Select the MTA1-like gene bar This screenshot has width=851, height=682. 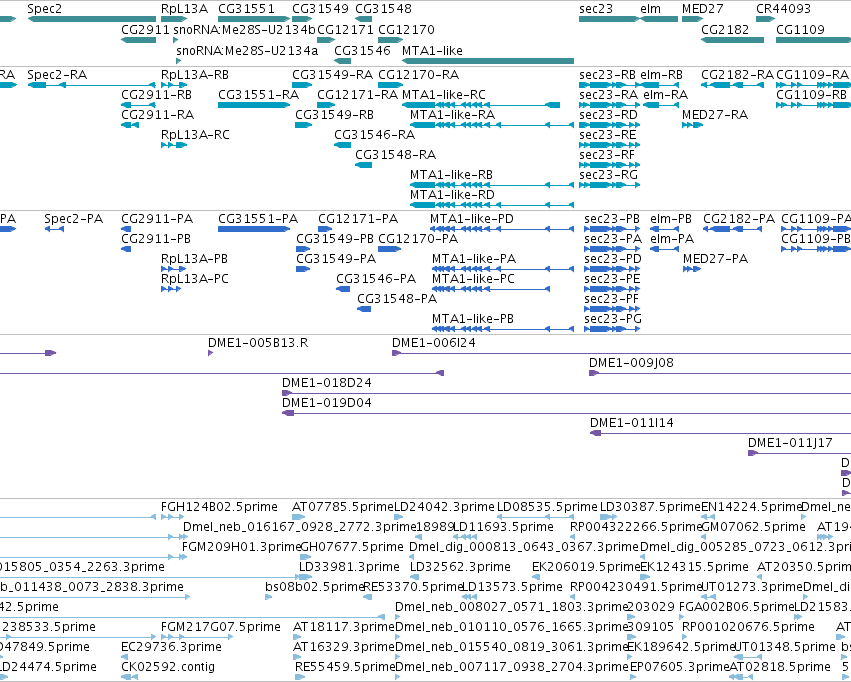click(488, 61)
